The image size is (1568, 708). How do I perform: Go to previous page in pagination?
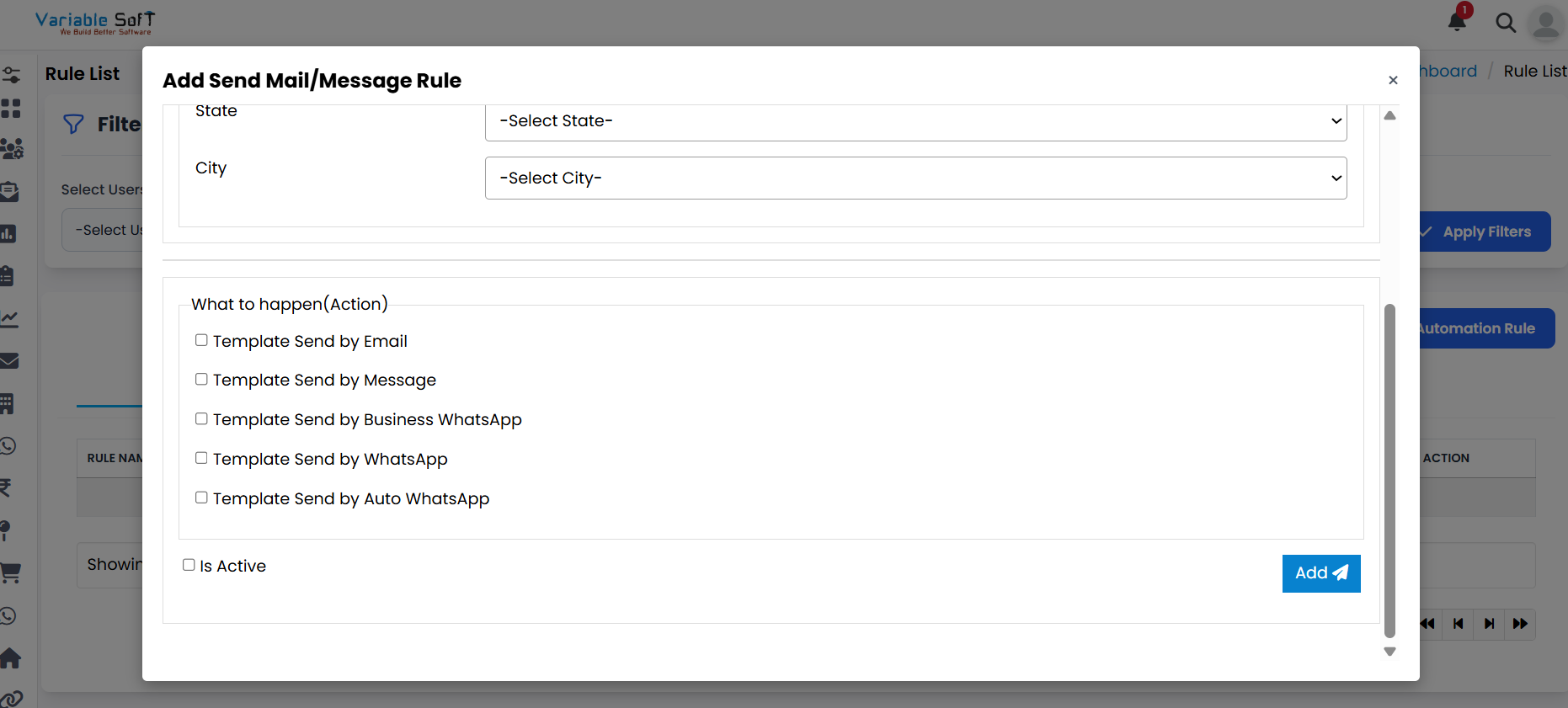[x=1459, y=624]
